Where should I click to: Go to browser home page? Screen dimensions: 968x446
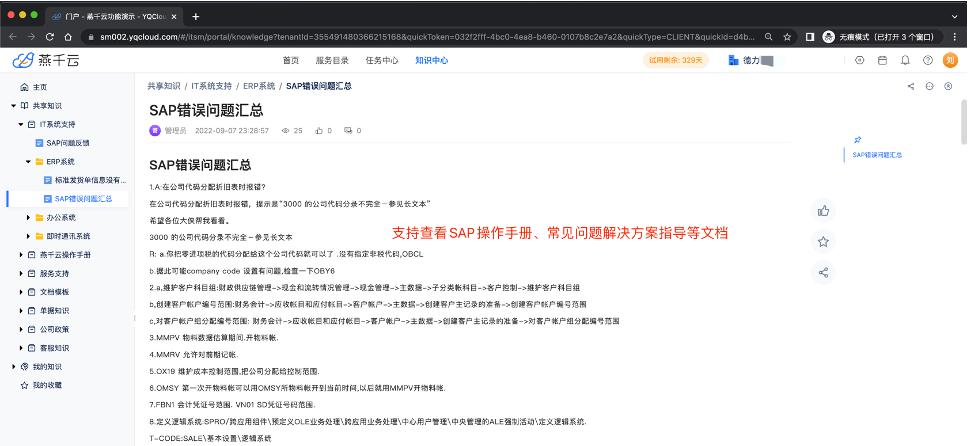coord(68,37)
